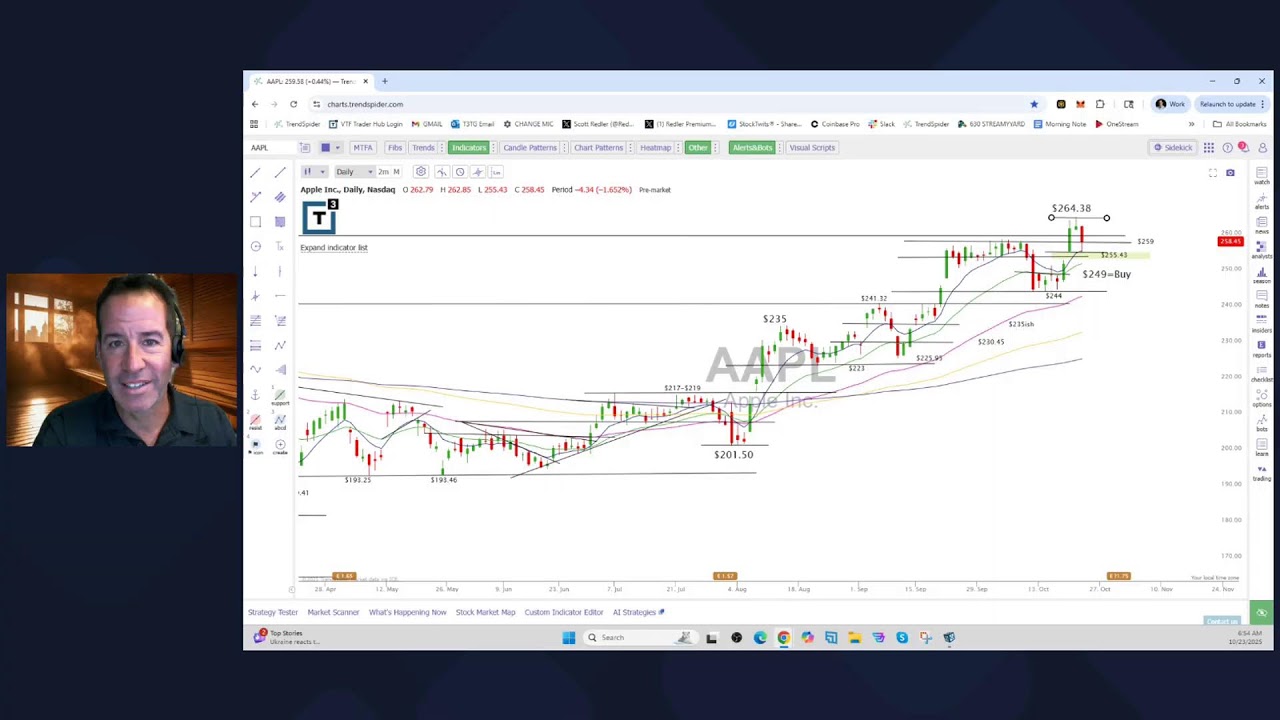
Task: Expand the bookmarks overflow chevron
Action: pyautogui.click(x=1191, y=124)
